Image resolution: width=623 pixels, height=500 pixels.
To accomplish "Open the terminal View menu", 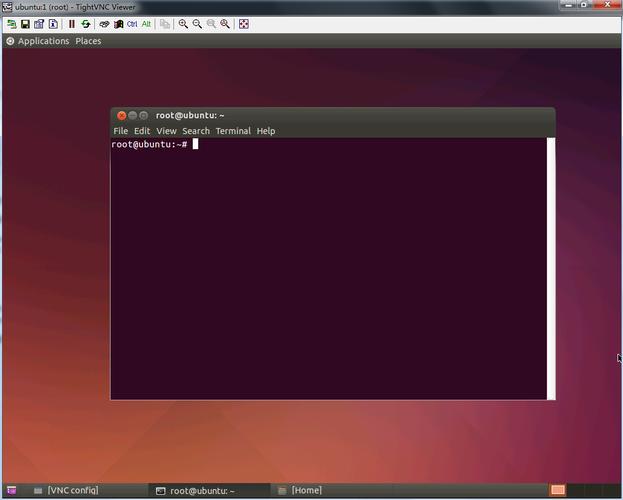I will 166,131.
